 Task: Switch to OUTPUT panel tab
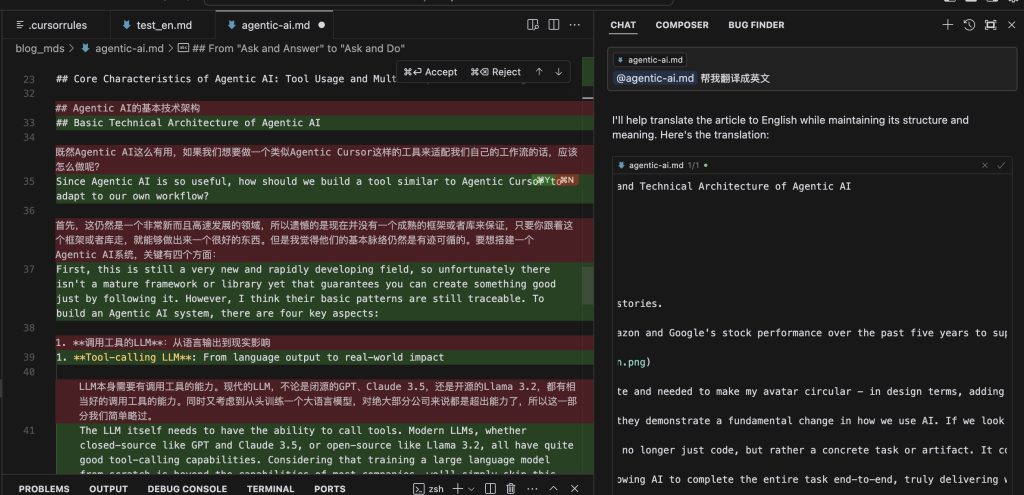pyautogui.click(x=108, y=488)
